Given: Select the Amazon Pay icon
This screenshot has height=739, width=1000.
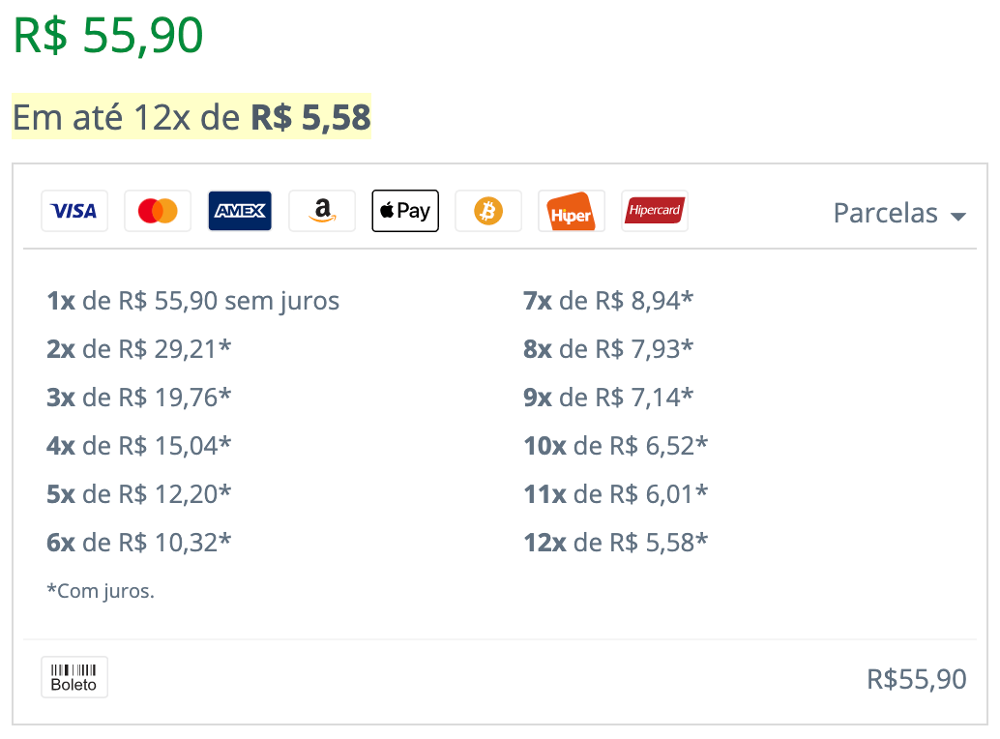Looking at the screenshot, I should click(322, 210).
